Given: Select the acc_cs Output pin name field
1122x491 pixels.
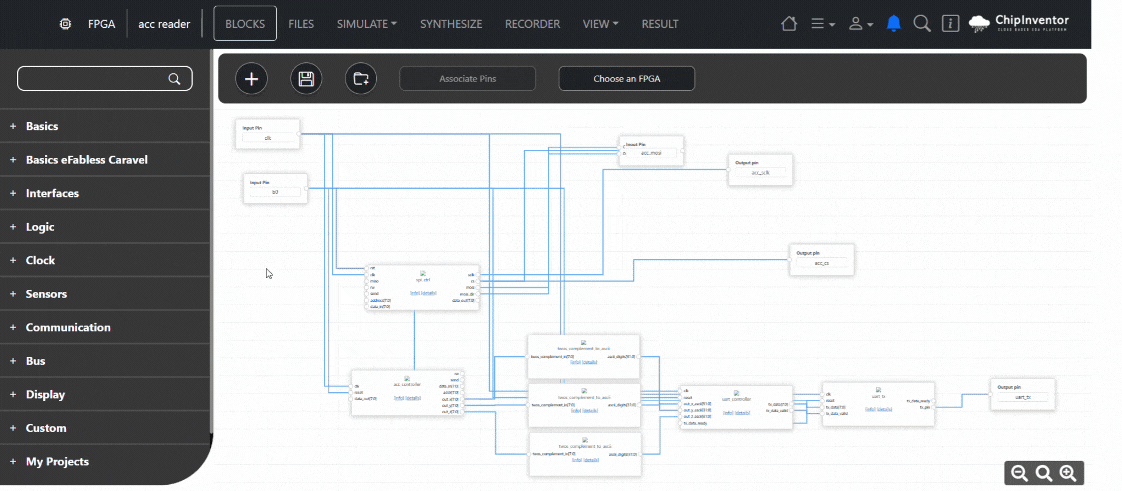Looking at the screenshot, I should click(821, 263).
